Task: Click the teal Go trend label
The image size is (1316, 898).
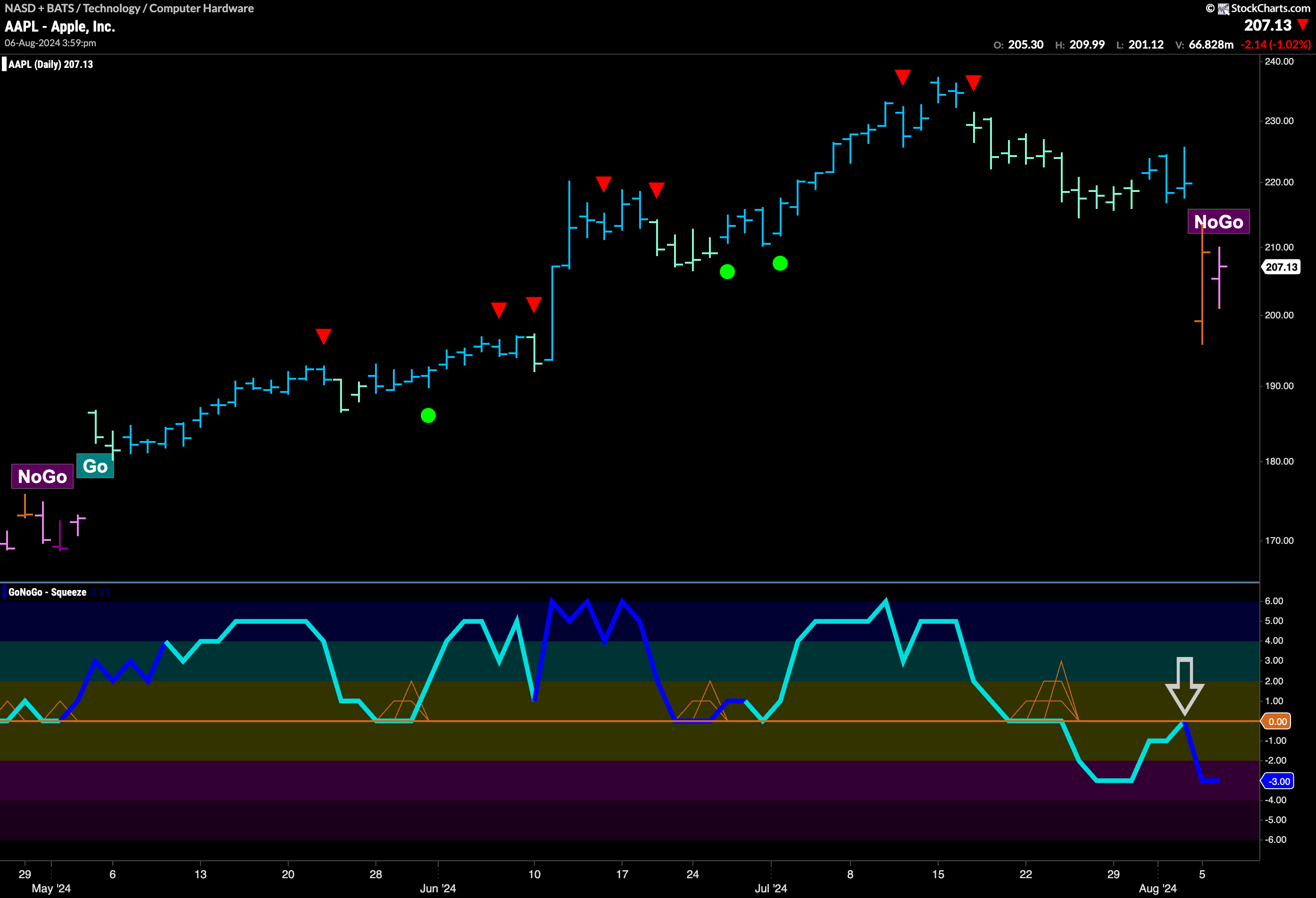Action: pos(95,466)
